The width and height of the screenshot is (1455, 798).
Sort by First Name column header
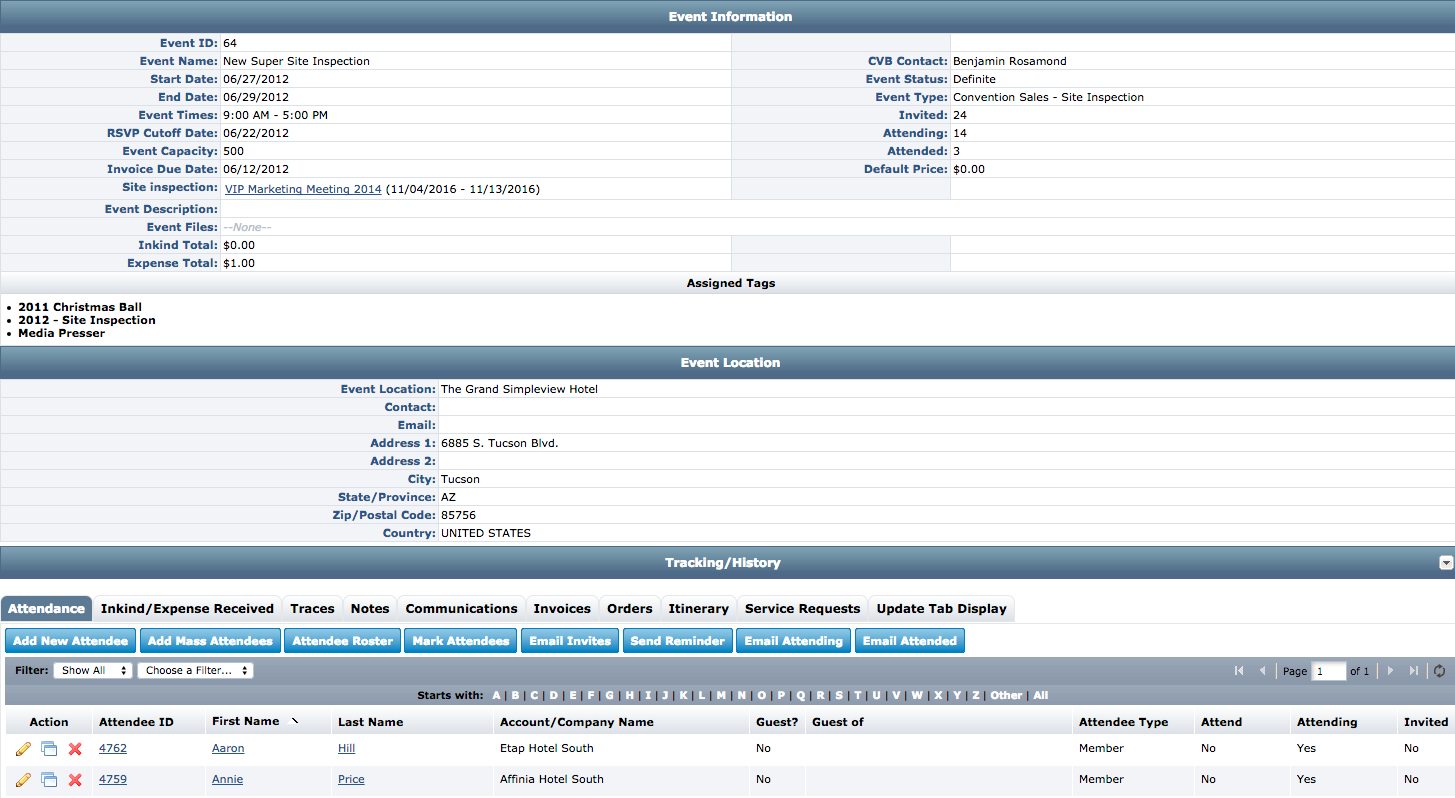[x=245, y=721]
